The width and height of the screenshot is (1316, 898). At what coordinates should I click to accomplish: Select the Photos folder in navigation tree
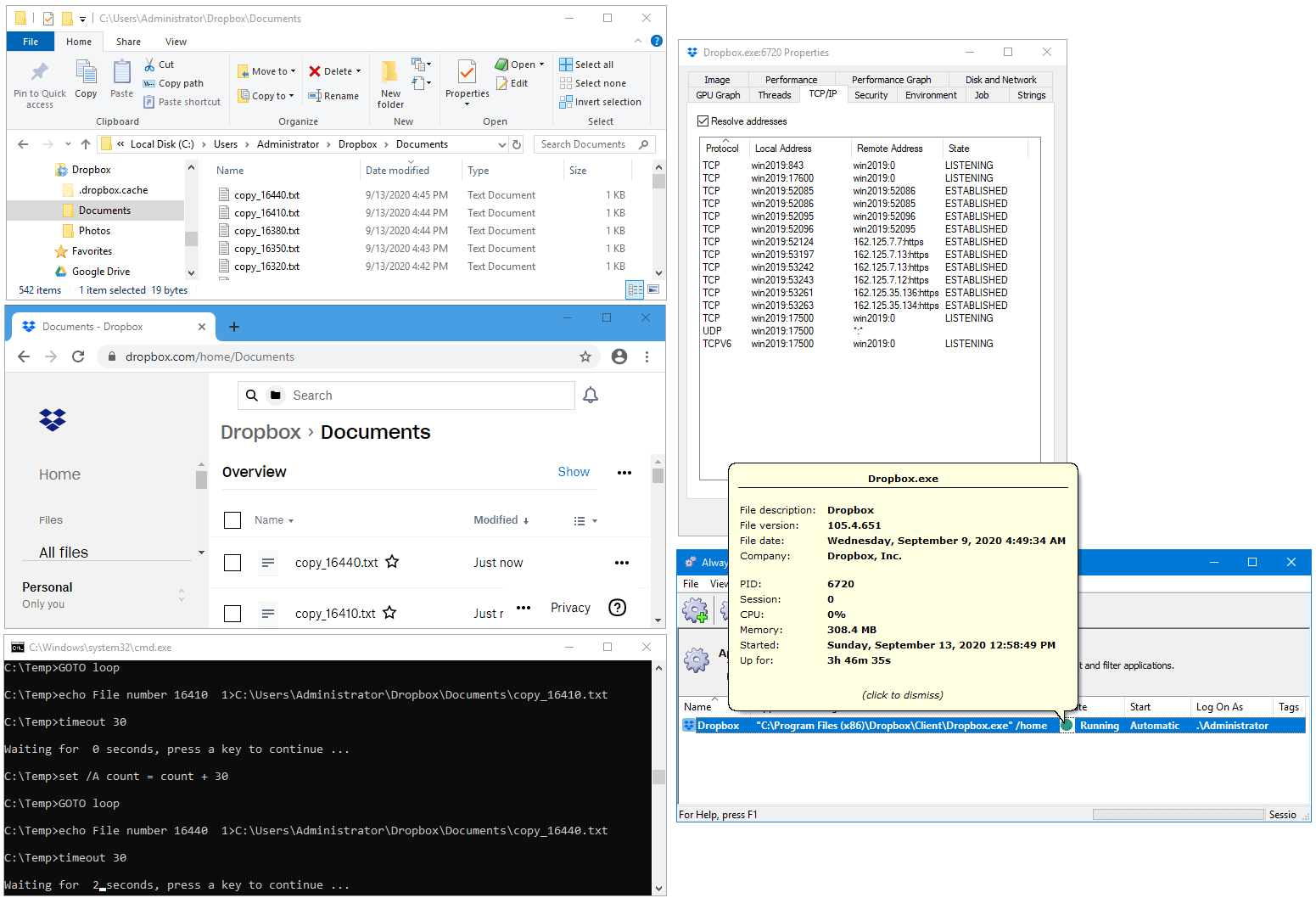[94, 231]
